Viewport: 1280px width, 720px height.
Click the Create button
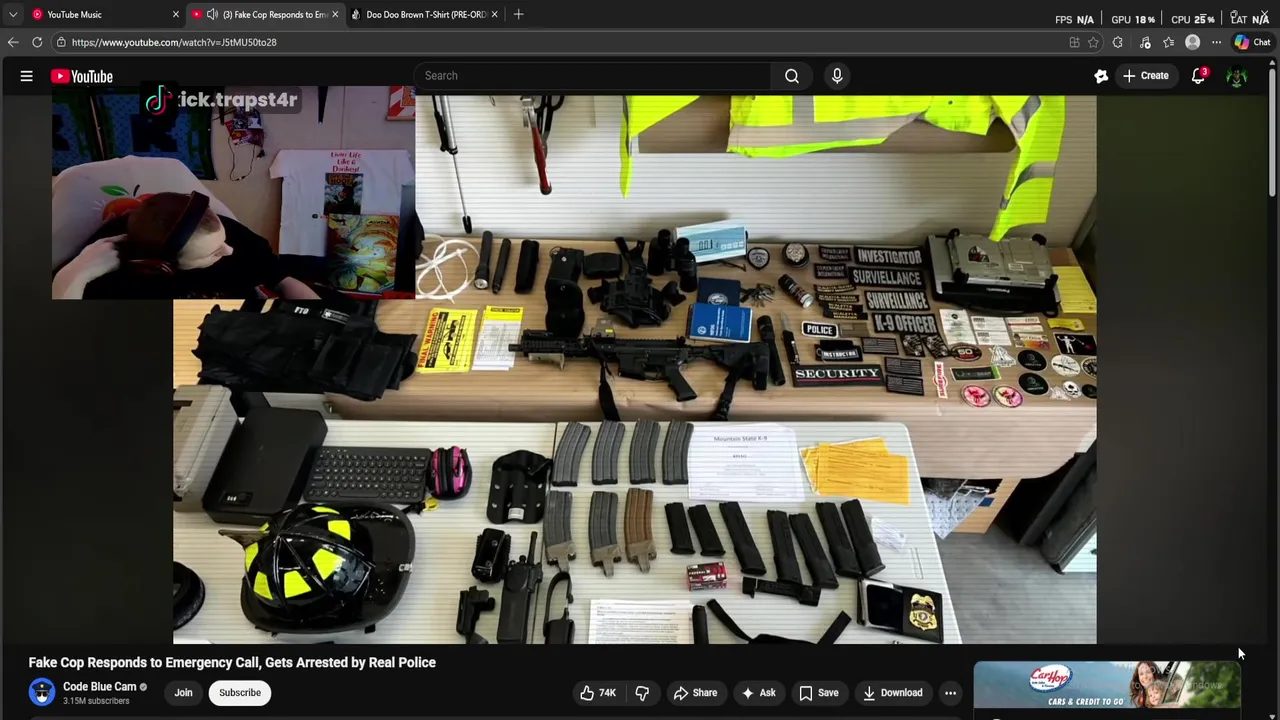click(1145, 76)
